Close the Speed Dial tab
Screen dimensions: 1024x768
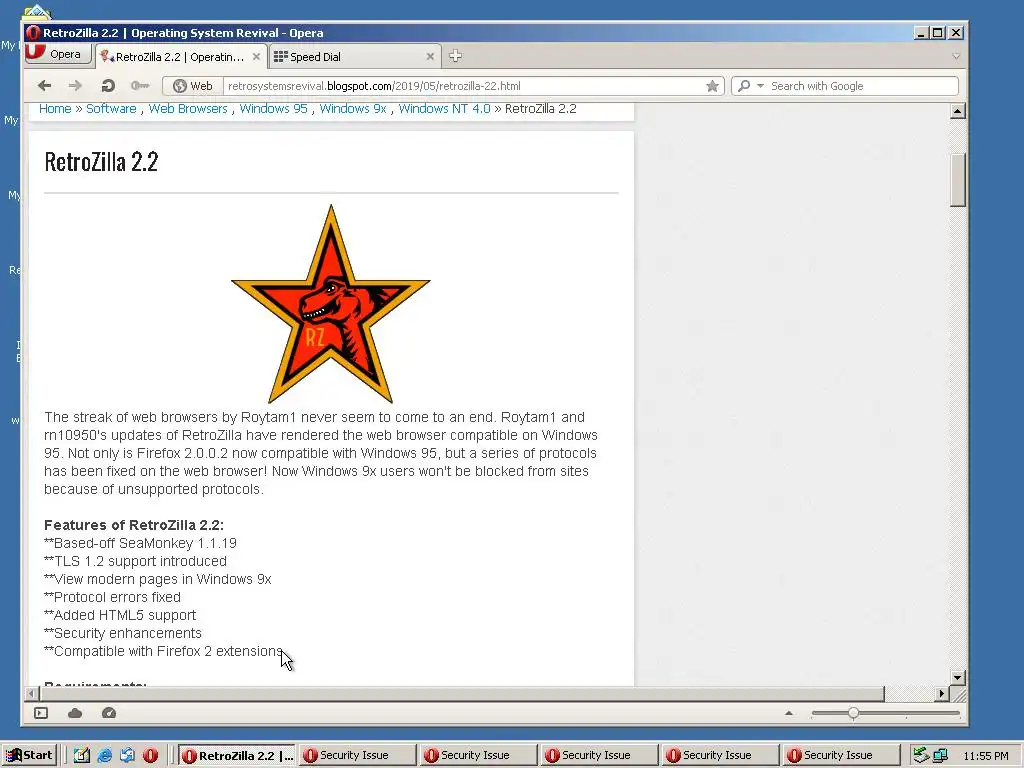(x=430, y=57)
